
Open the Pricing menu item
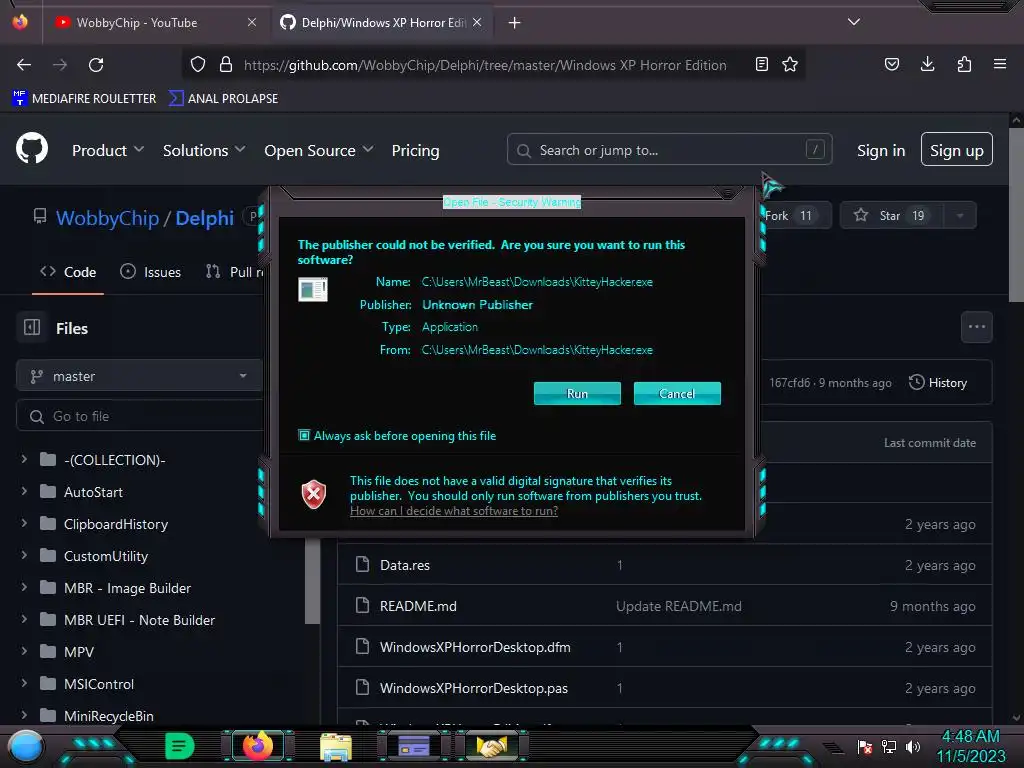click(x=415, y=150)
